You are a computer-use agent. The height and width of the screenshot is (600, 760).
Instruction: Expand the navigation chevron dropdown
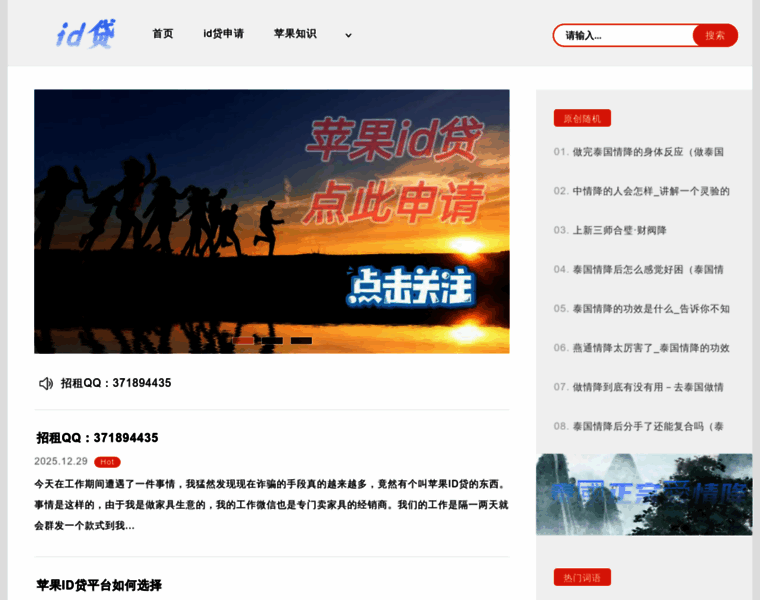click(348, 35)
